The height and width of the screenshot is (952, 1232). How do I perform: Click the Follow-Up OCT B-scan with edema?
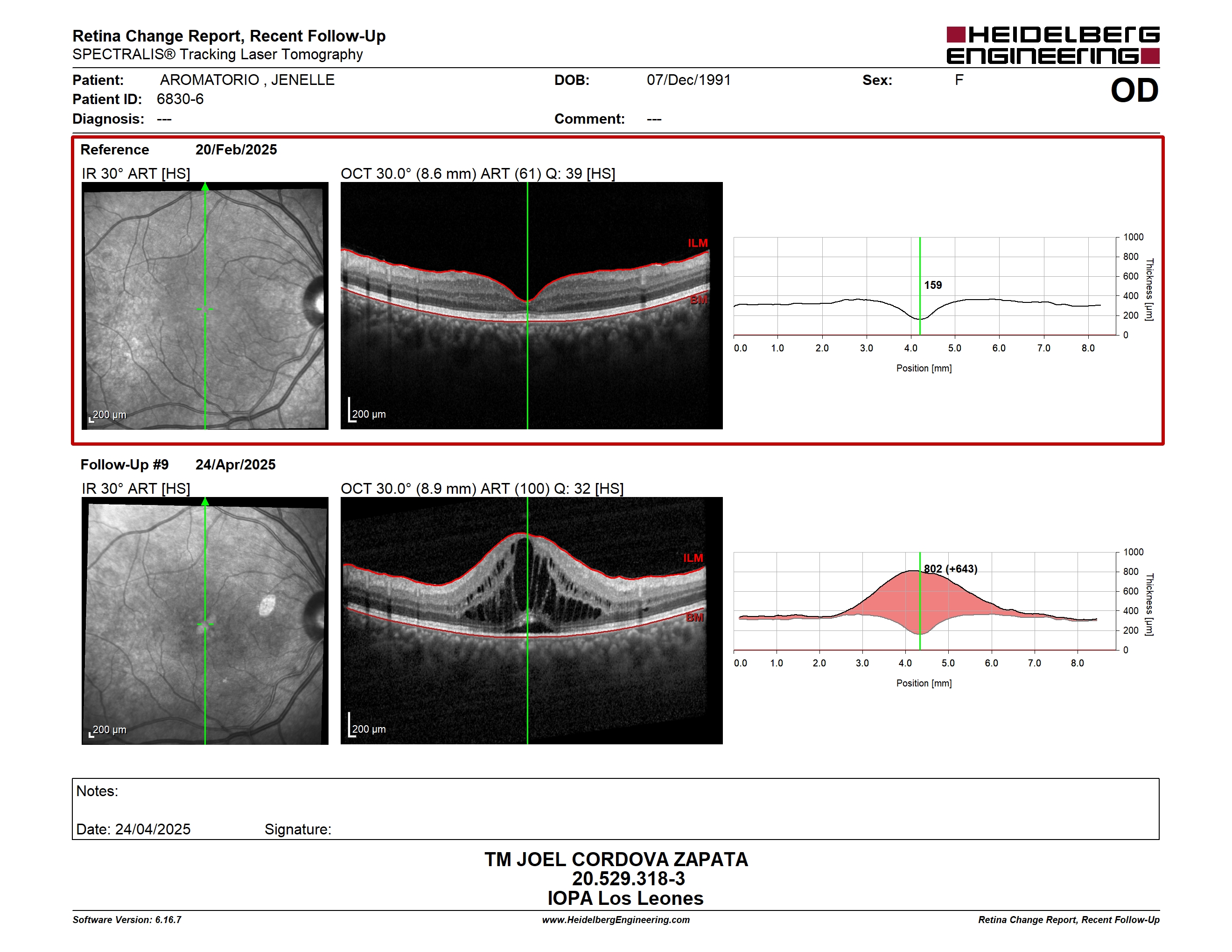coord(532,620)
